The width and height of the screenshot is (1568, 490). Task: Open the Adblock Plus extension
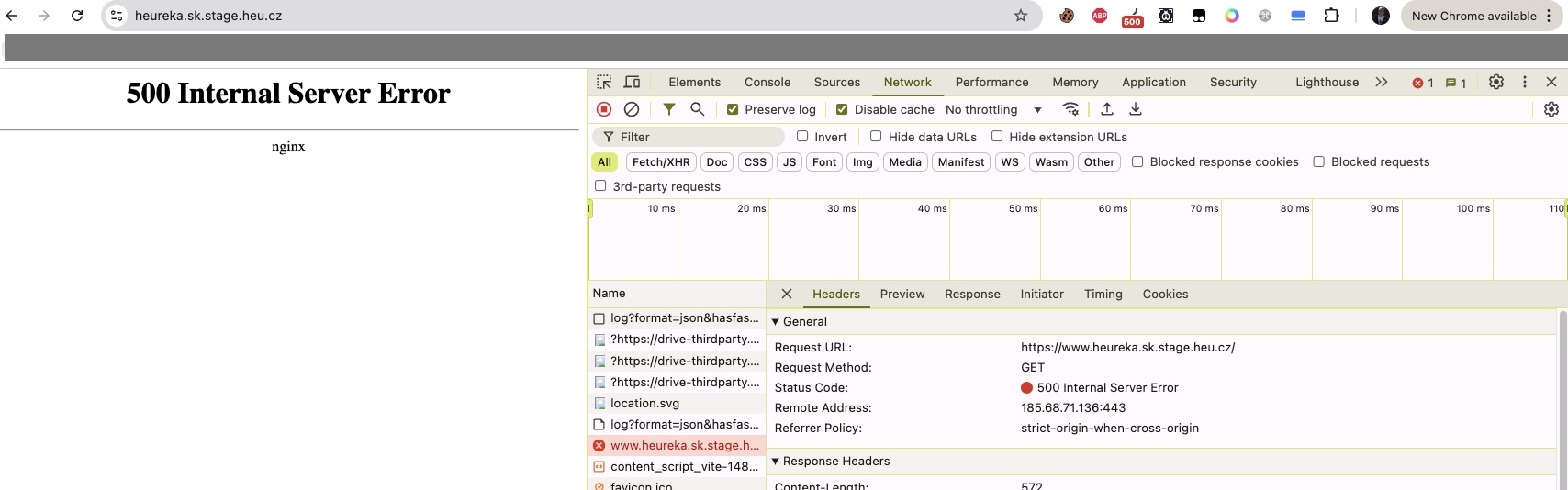click(x=1099, y=16)
